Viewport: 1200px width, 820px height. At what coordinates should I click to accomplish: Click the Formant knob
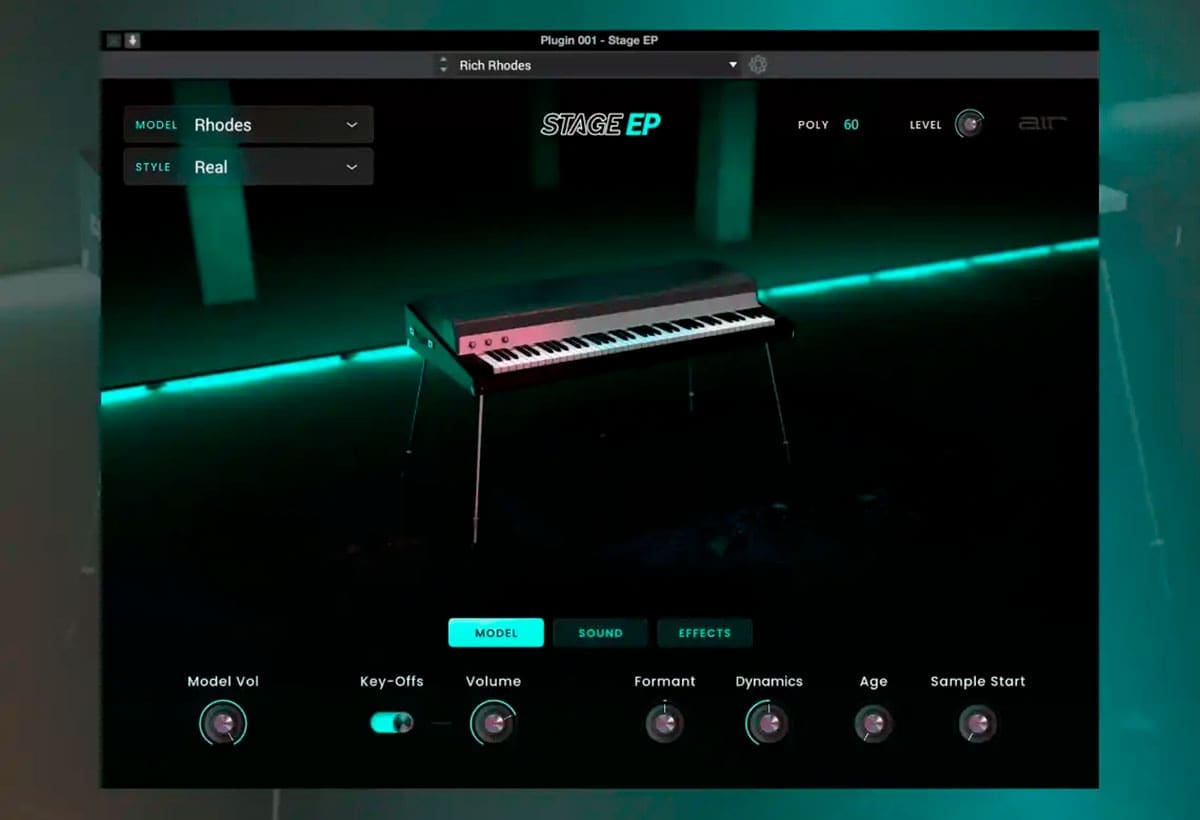pyautogui.click(x=664, y=723)
